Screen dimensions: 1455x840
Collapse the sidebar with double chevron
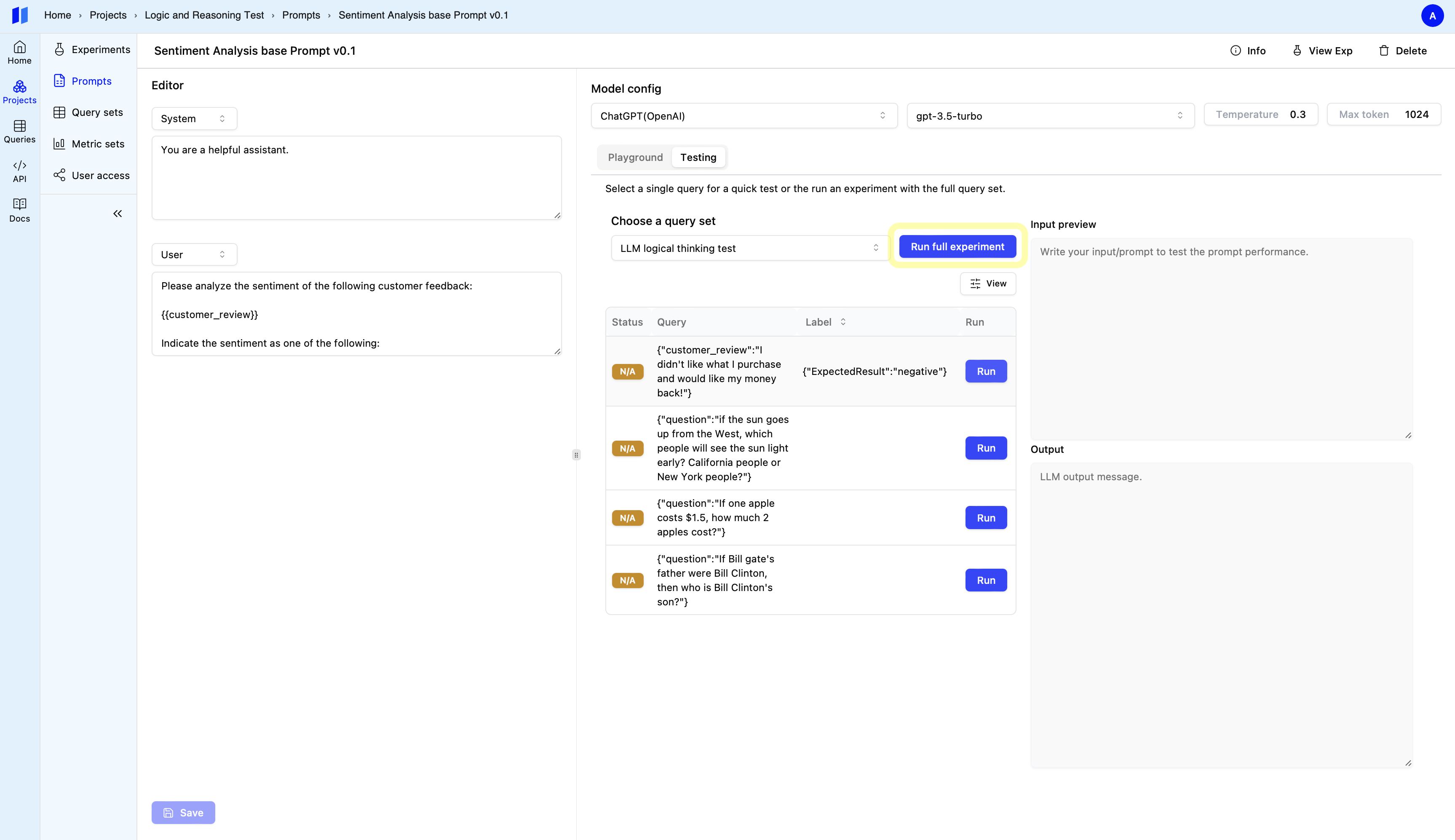click(118, 214)
